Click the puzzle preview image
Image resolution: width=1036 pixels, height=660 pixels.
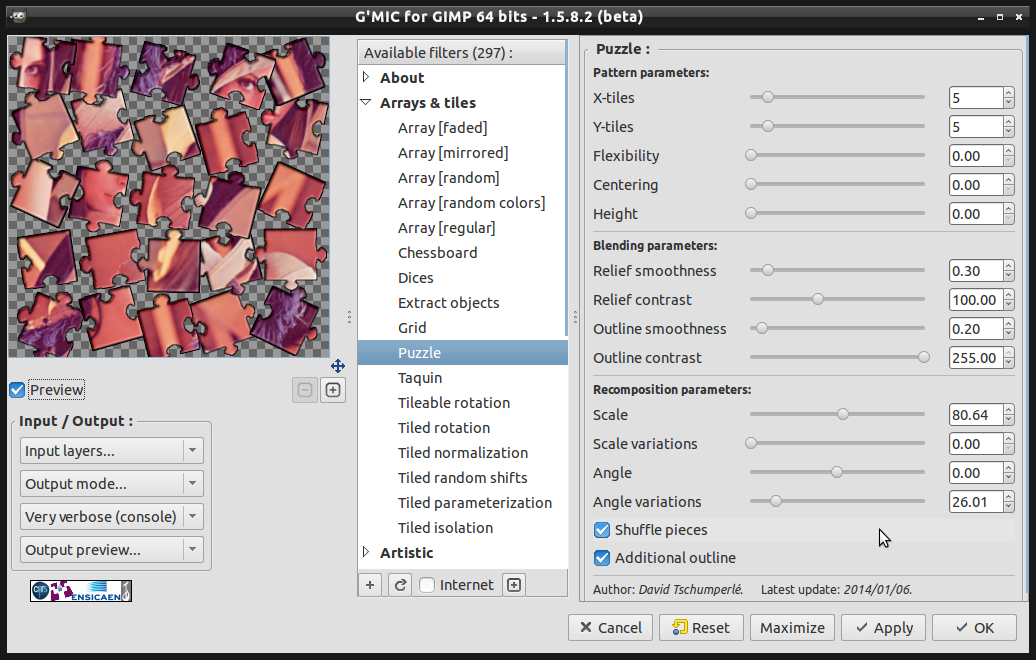click(x=168, y=197)
